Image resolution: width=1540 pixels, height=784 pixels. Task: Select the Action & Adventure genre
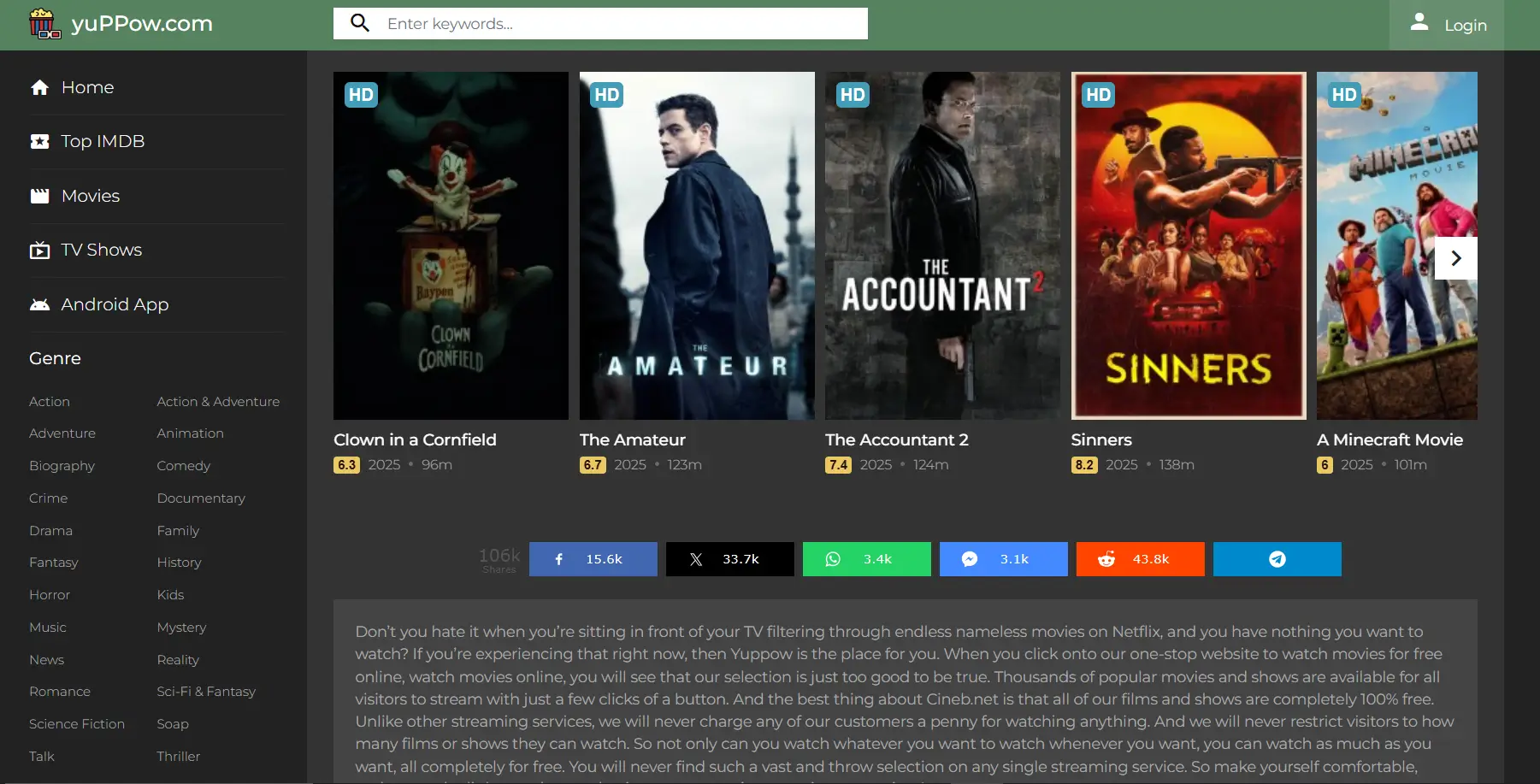coord(218,402)
